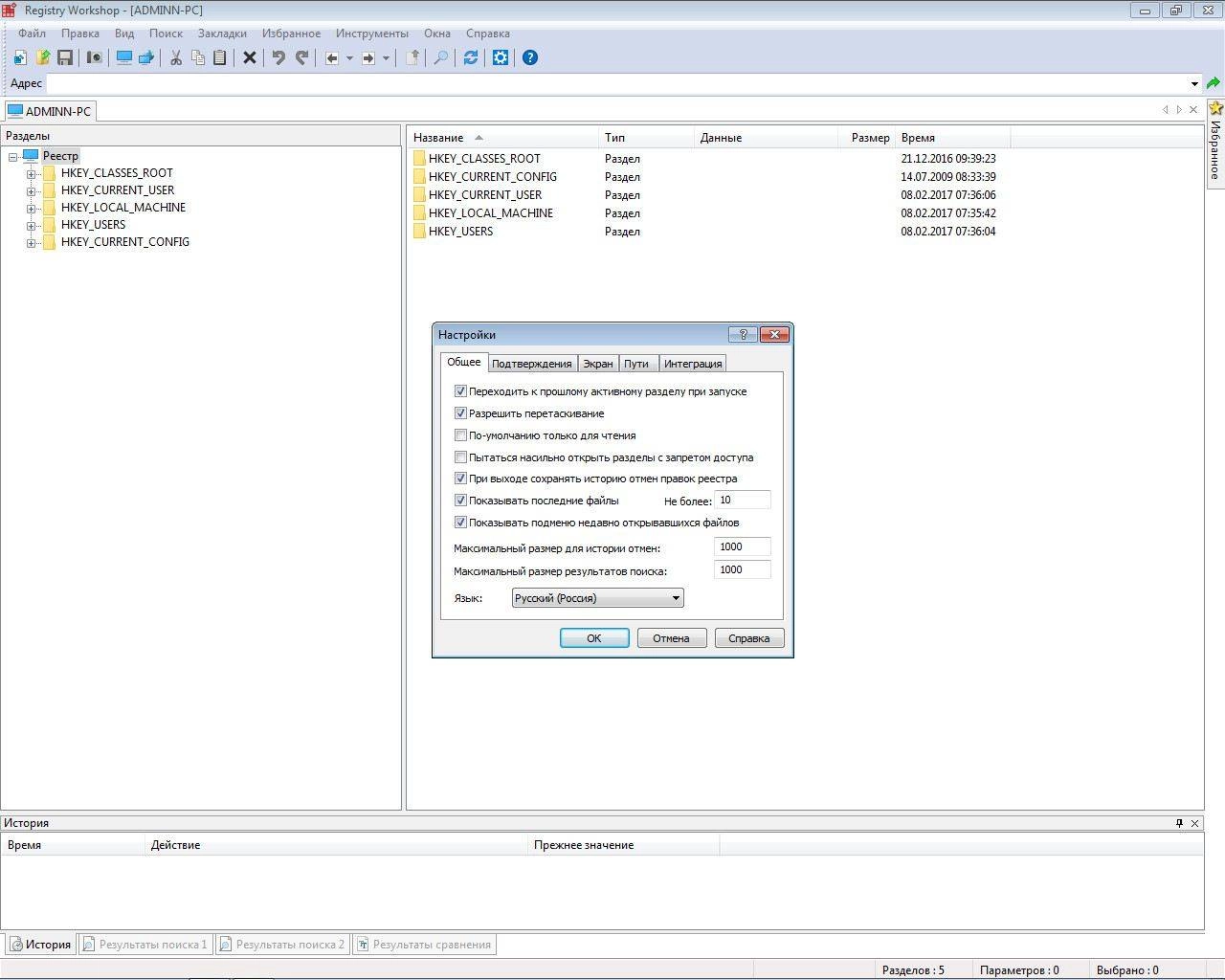Expand HKEY_CURRENT_CONFIG in the tree

pyautogui.click(x=31, y=242)
